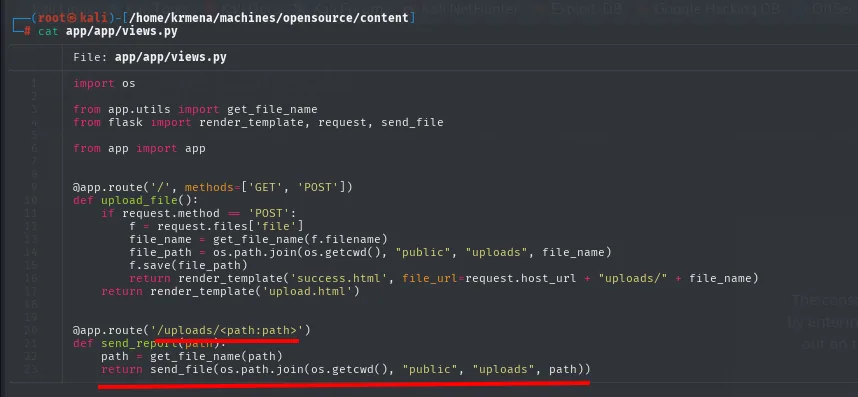Click the 'f.save(file_path)' line
Viewport: 858px width, 397px height.
tap(188, 265)
